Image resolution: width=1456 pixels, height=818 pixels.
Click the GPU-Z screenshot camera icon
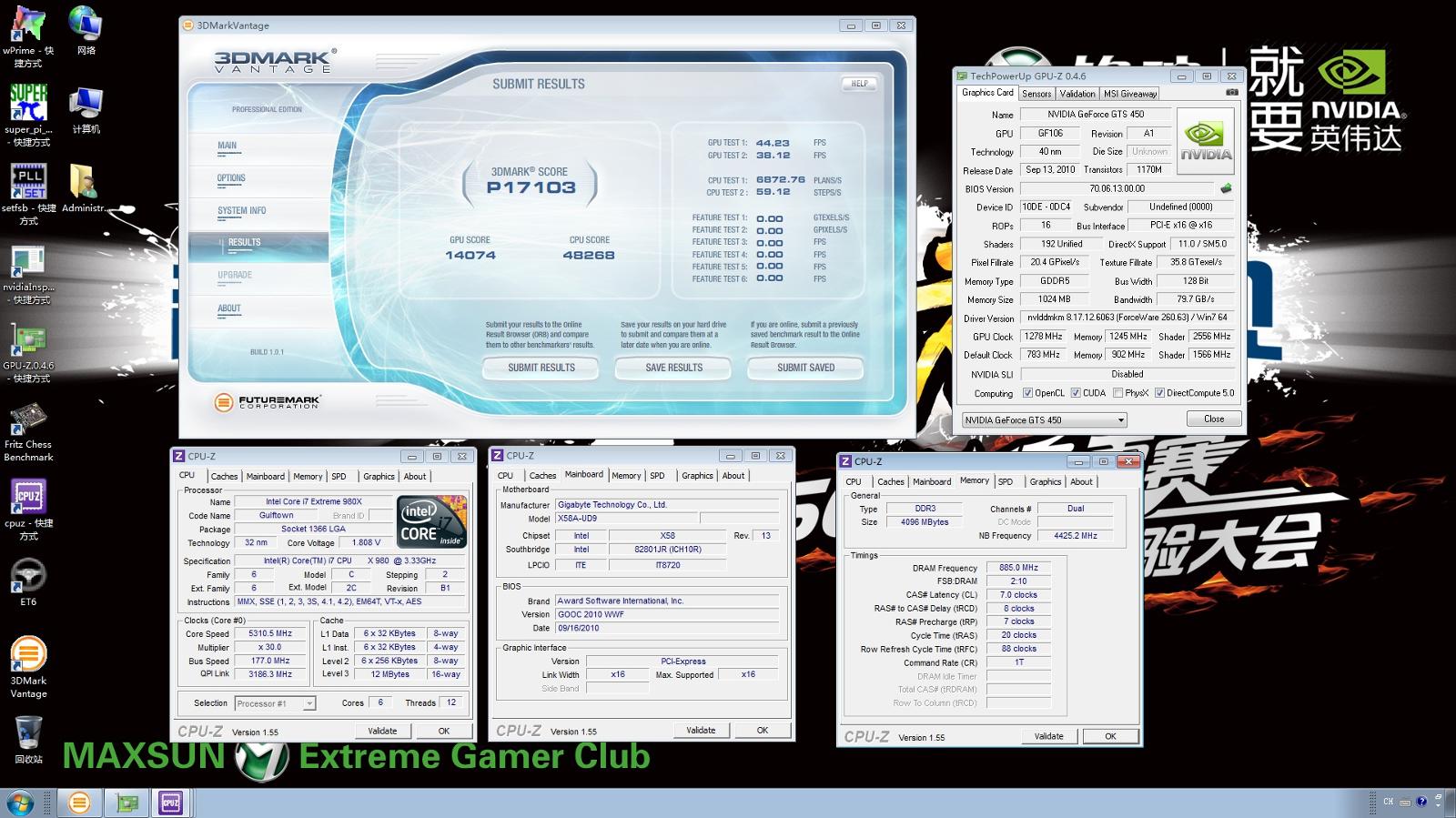pyautogui.click(x=1231, y=93)
